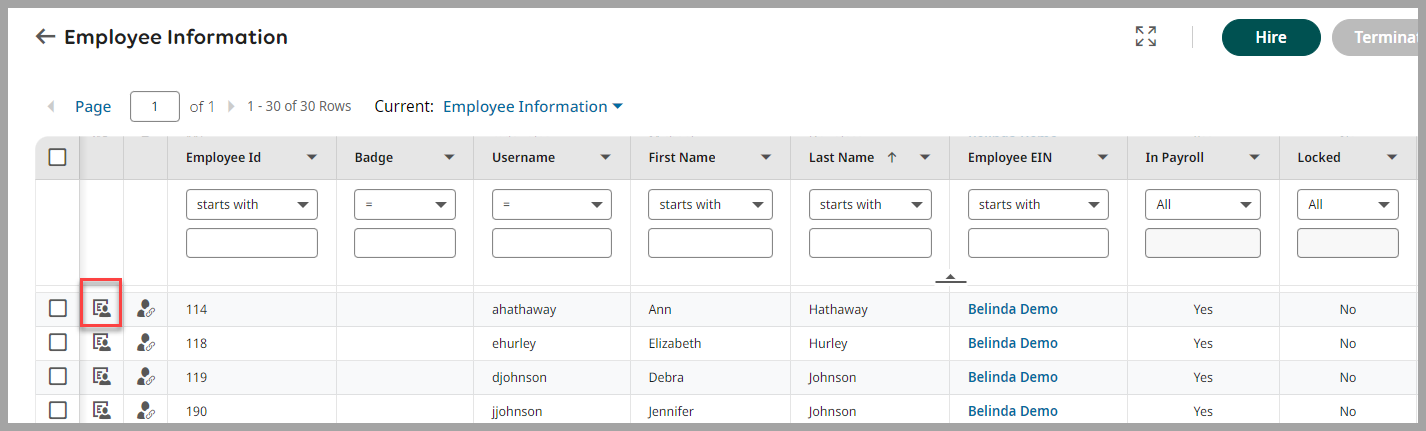Screen dimensions: 1426x431
Task: Click linked-account icon for employee 114
Action: (146, 309)
